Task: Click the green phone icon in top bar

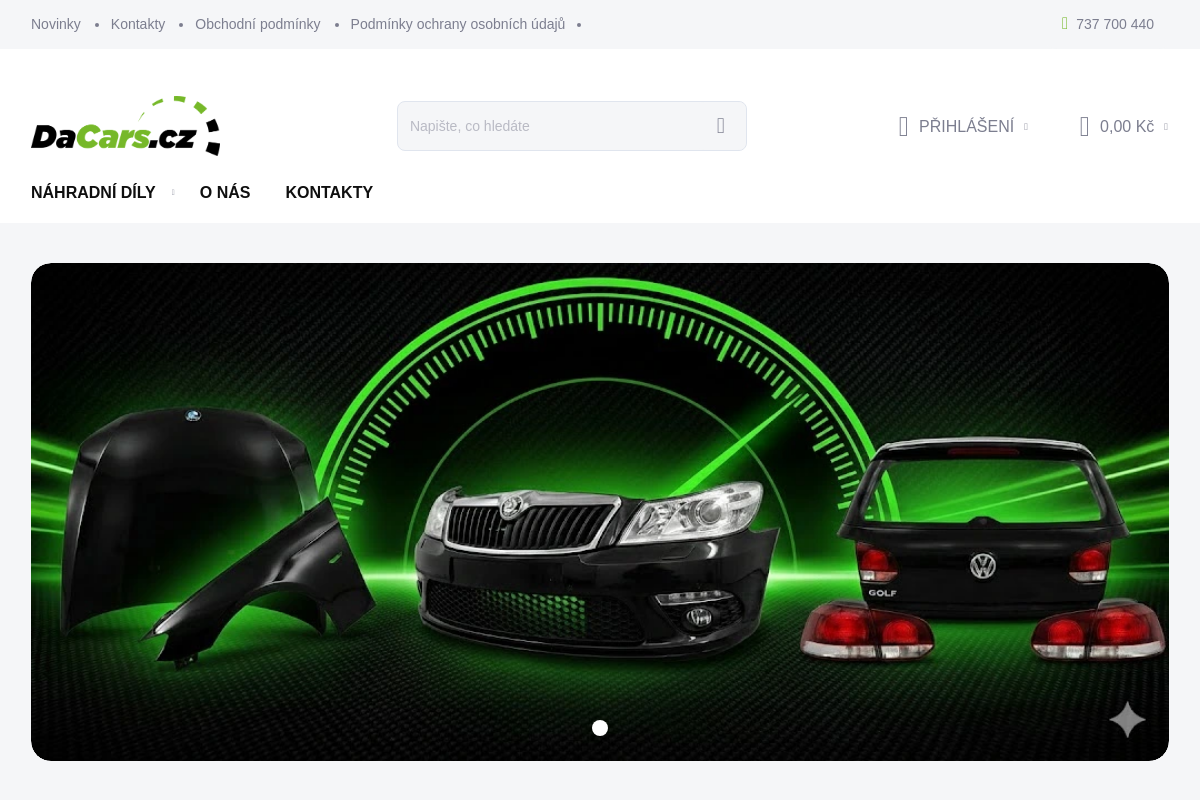Action: tap(1065, 23)
